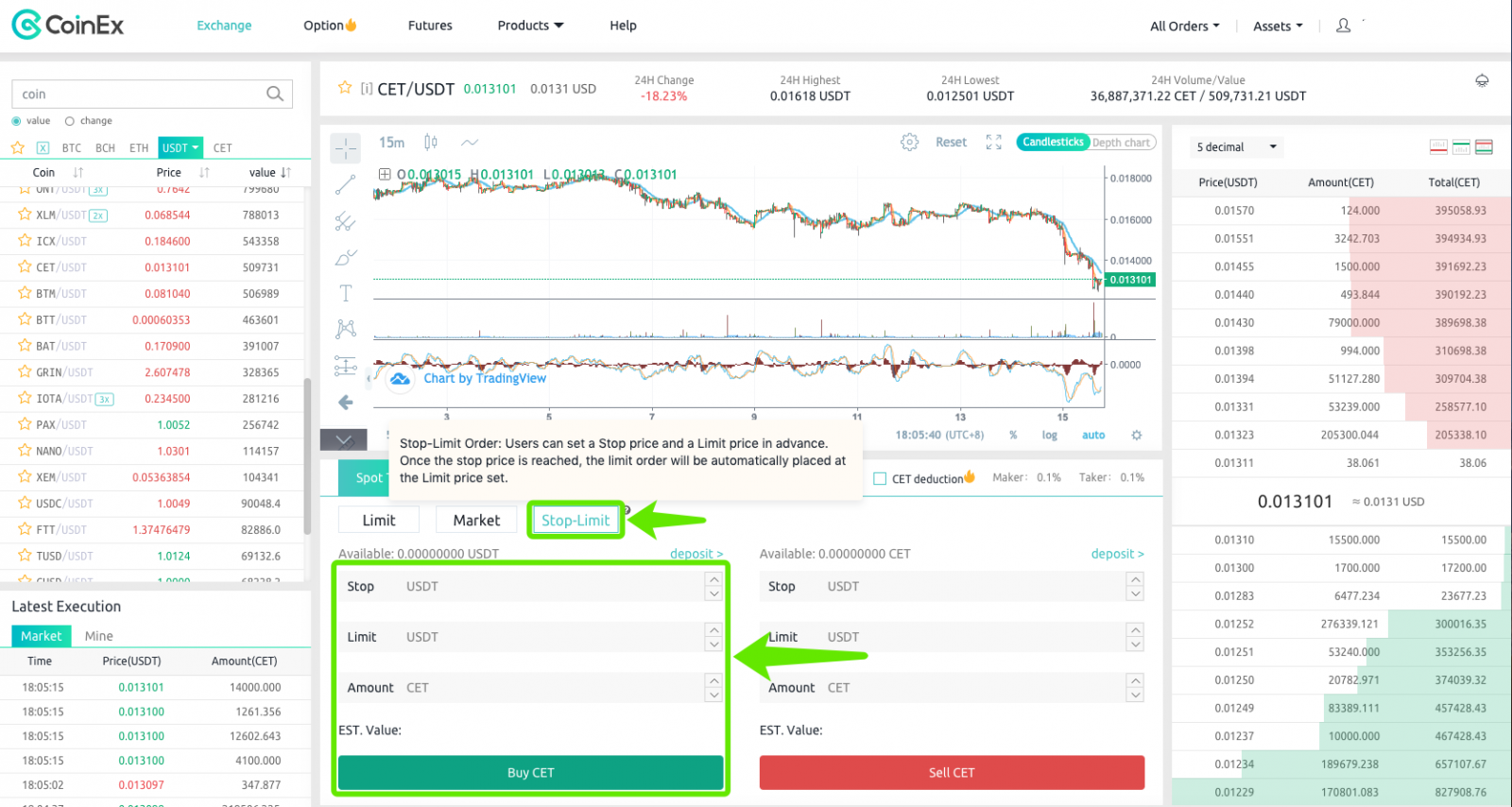1512x807 pixels.
Task: Select the text annotation tool
Action: [x=346, y=293]
